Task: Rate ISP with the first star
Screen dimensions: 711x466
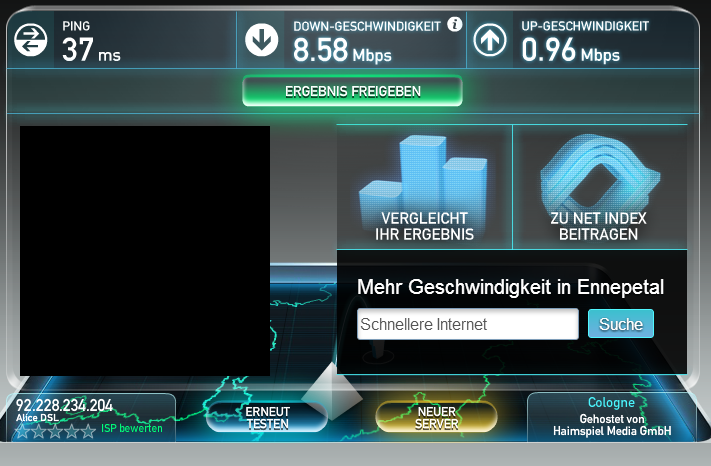Action: pos(22,431)
